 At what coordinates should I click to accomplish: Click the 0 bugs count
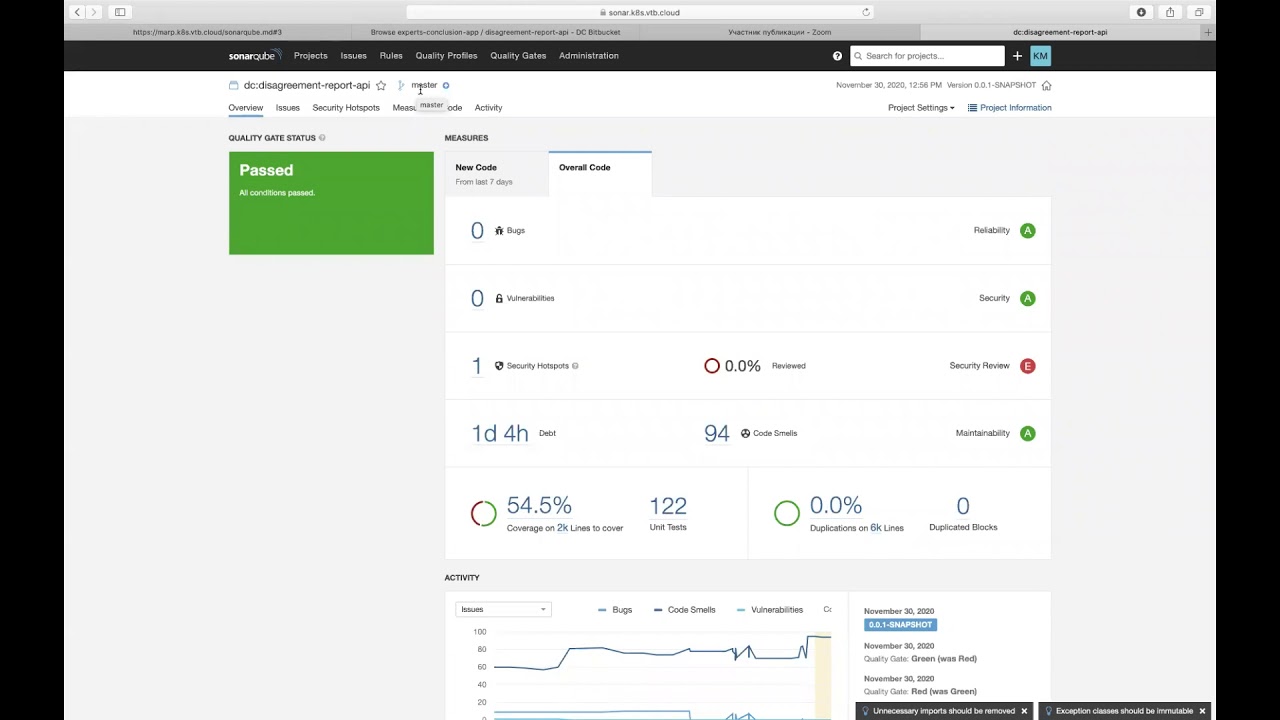[477, 231]
